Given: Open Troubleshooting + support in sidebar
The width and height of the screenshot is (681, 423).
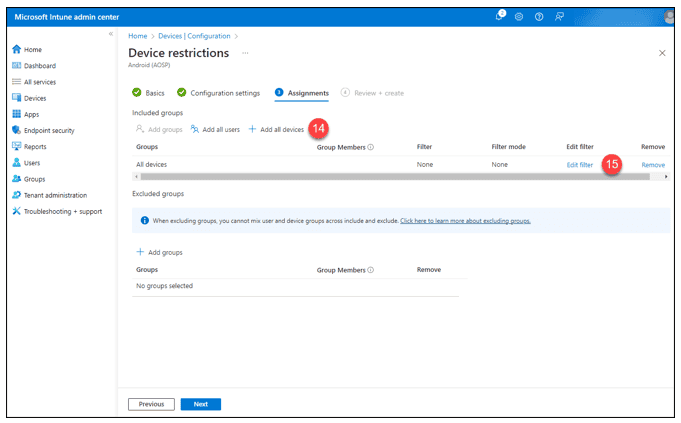Looking at the screenshot, I should [63, 212].
